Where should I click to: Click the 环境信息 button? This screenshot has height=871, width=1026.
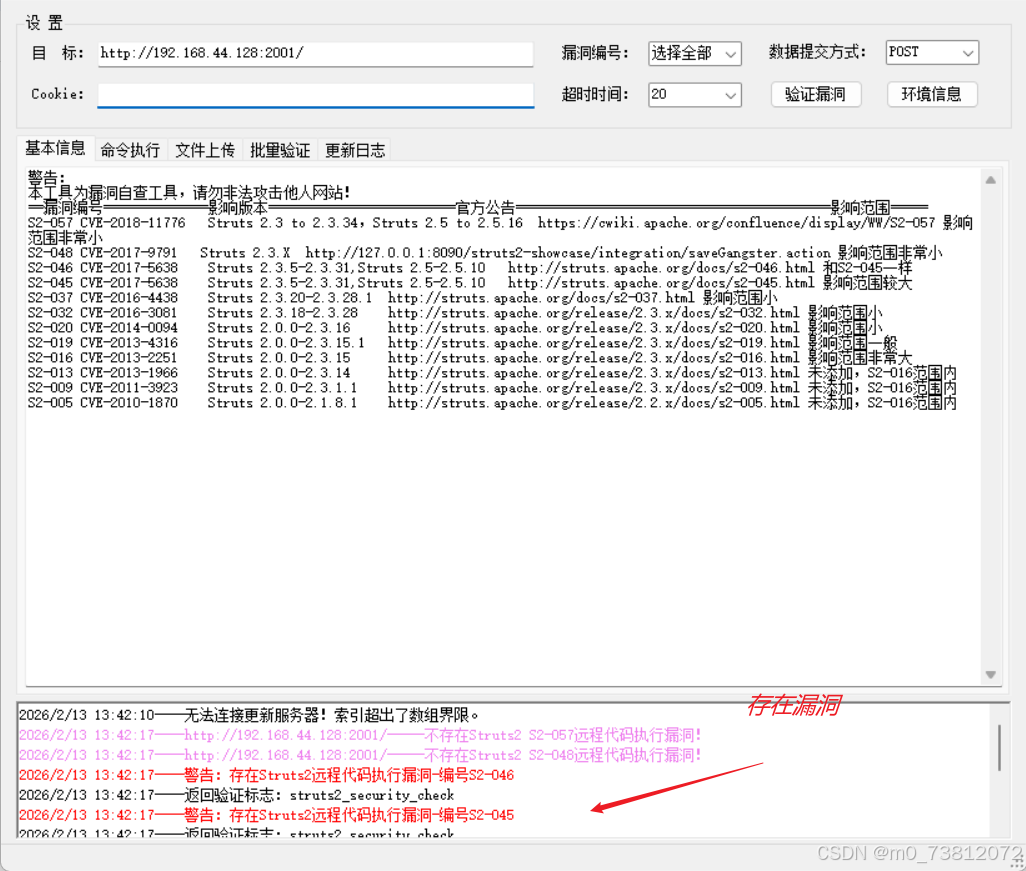[x=932, y=94]
